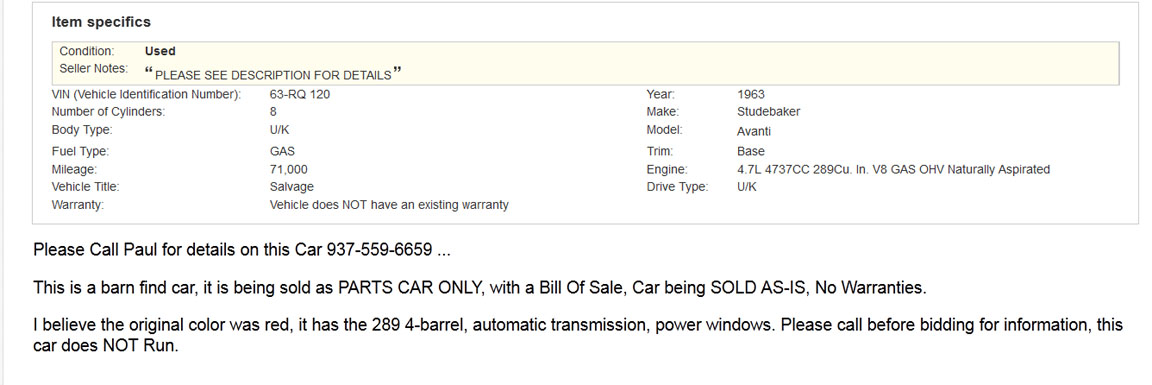Click the Base trim value

tap(751, 151)
